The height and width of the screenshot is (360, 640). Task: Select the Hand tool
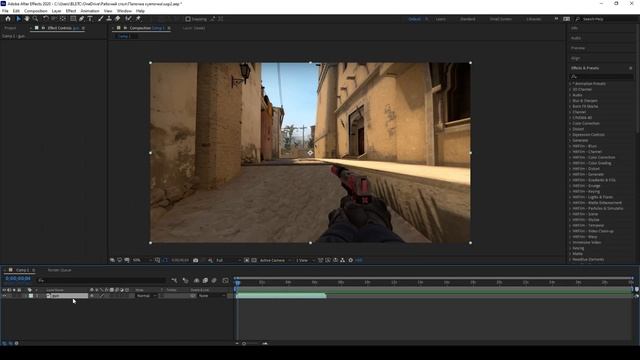27,19
